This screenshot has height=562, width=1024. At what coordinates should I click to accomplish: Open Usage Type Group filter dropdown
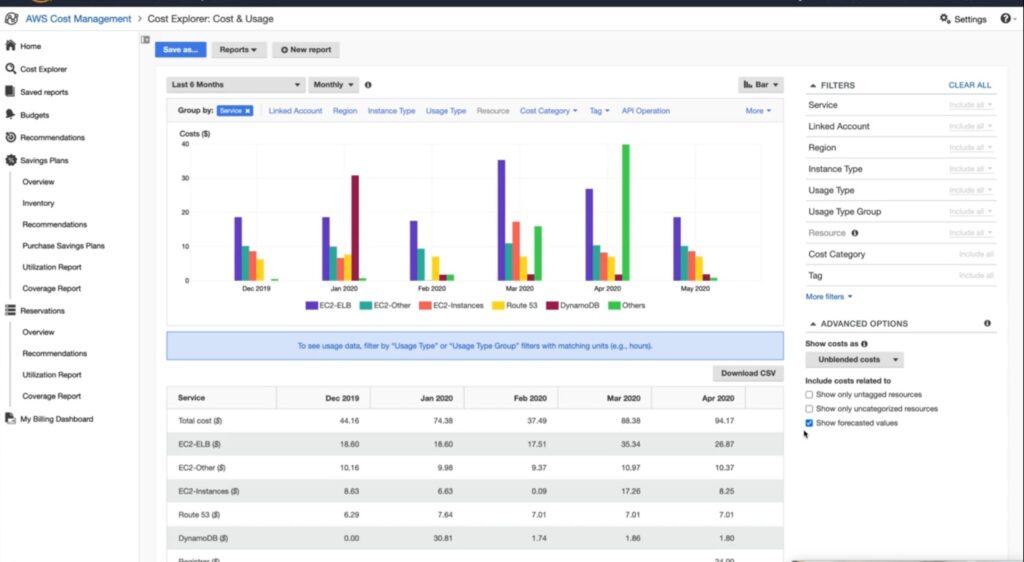971,211
